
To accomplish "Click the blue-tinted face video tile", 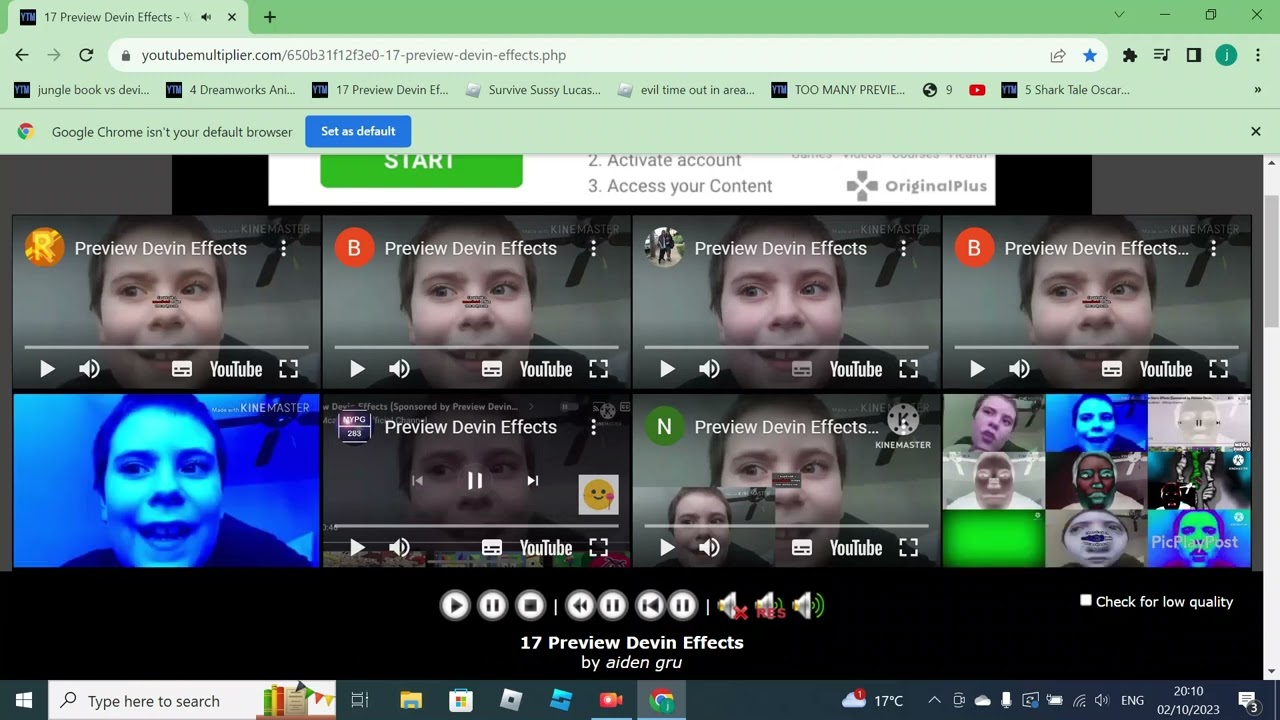I will click(x=166, y=481).
